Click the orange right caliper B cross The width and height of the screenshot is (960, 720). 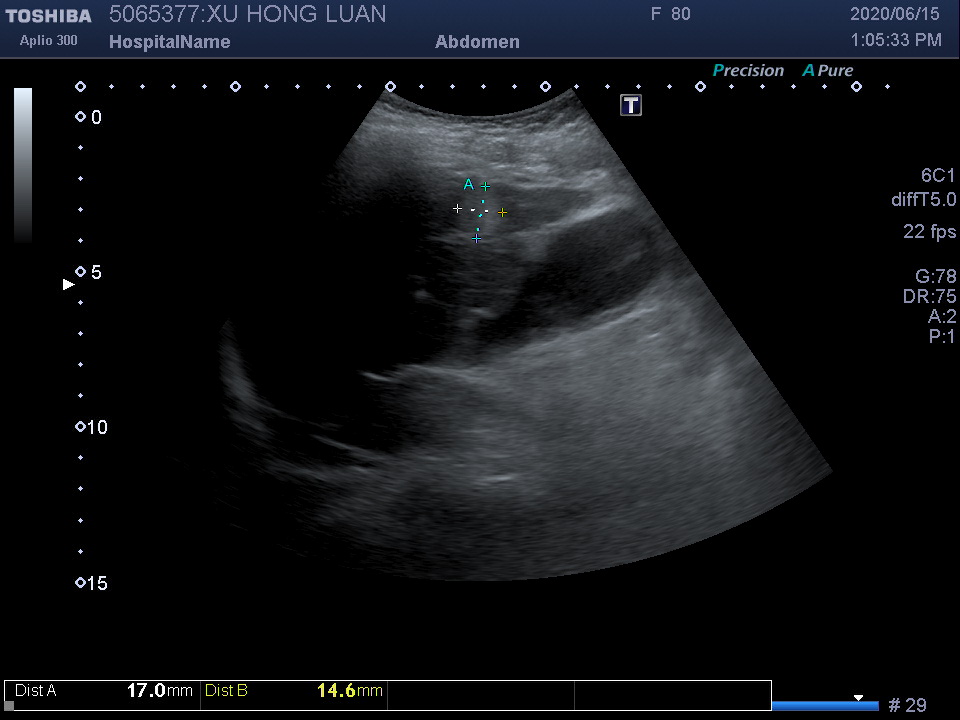pyautogui.click(x=502, y=212)
